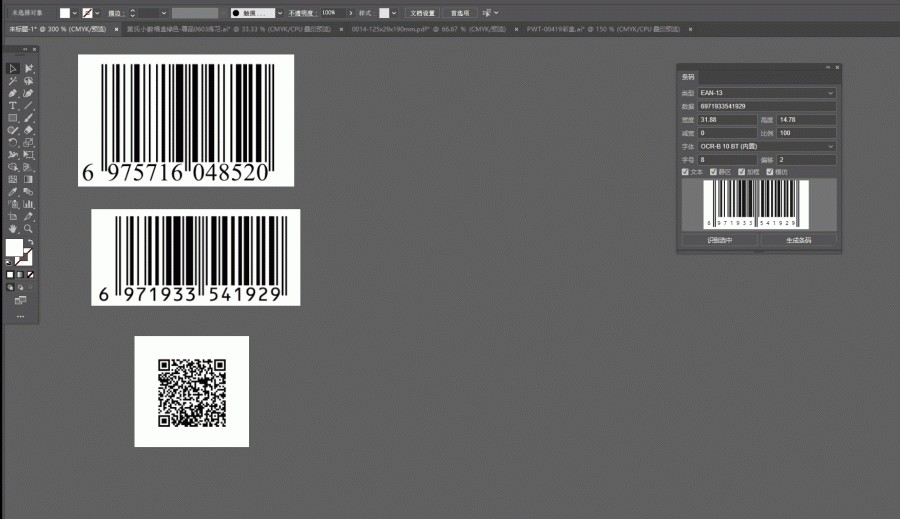Viewport: 900px width, 519px height.
Task: Expand the OCR-B 10 BT font dropdown
Action: point(766,146)
